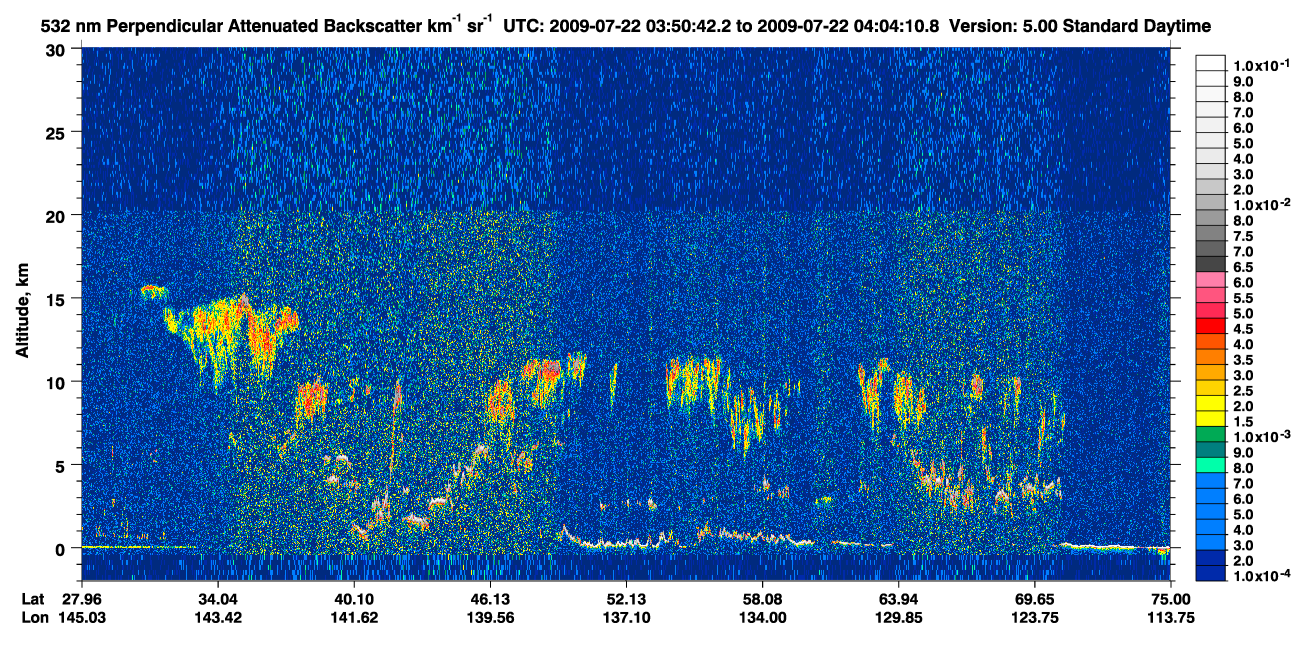This screenshot has width=1300, height=667.
Task: Click the dark gray swatch beside 6.5
Action: click(x=1210, y=265)
